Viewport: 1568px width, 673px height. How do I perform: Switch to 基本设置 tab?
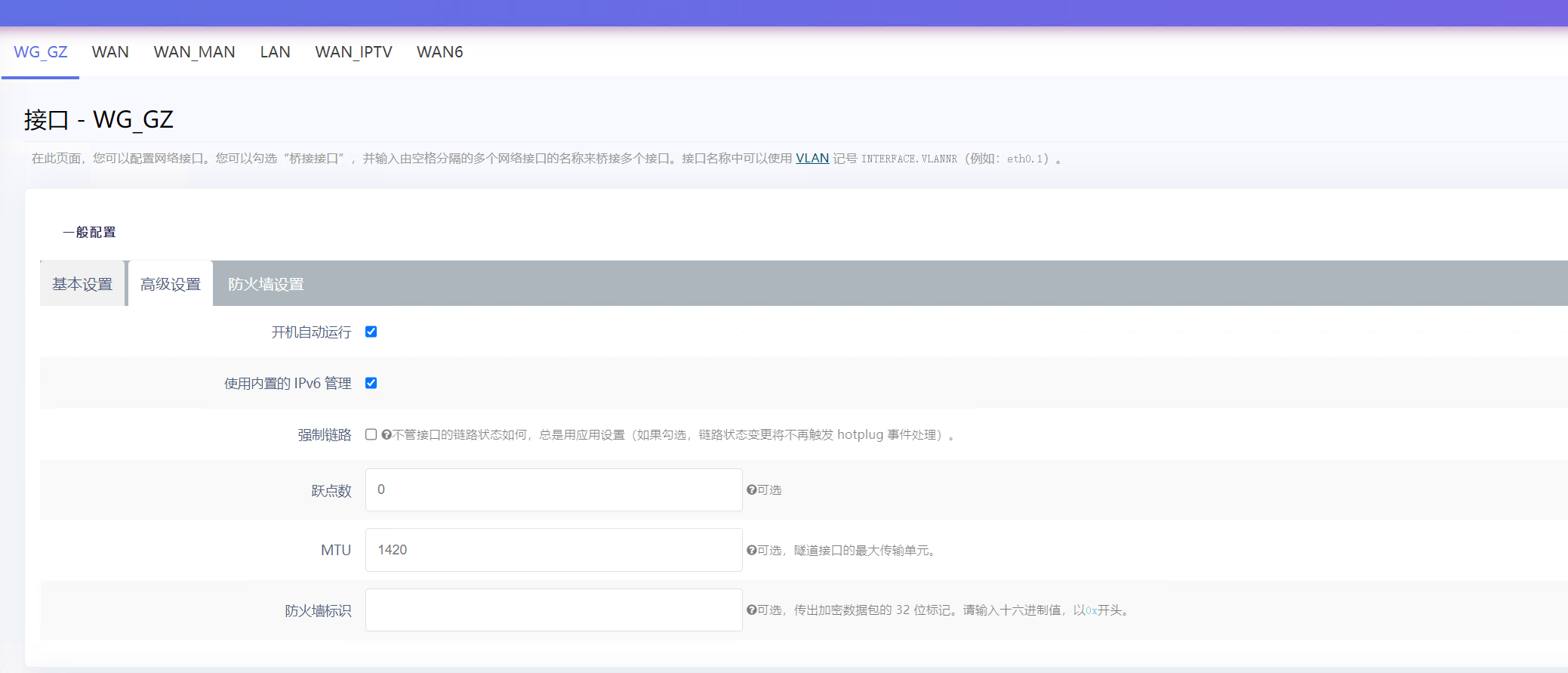click(x=82, y=284)
